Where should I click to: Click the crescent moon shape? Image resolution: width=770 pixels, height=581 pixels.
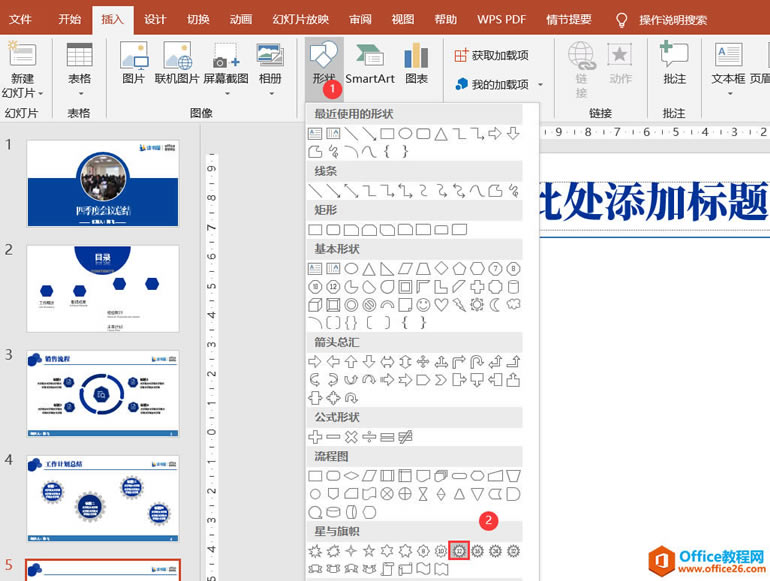[495, 304]
